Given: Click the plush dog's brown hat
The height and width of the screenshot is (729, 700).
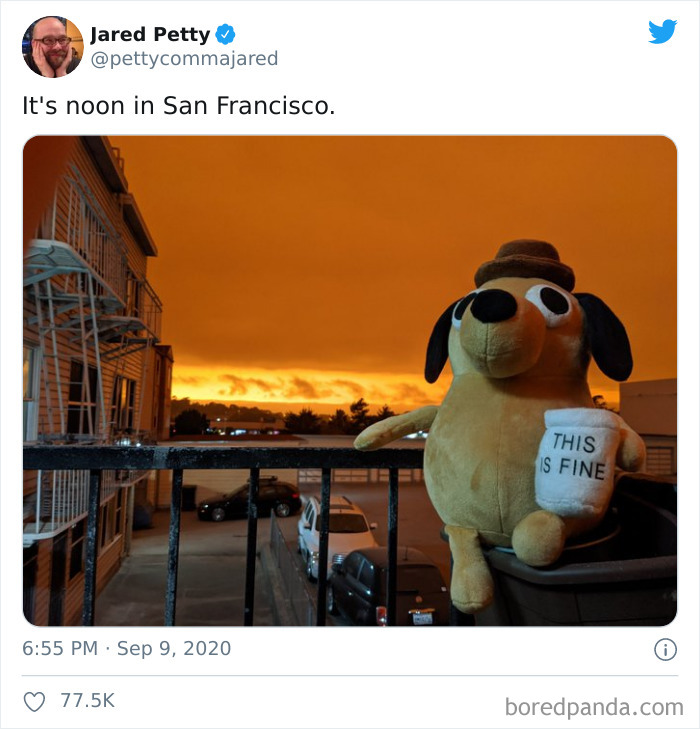Looking at the screenshot, I should (x=525, y=264).
